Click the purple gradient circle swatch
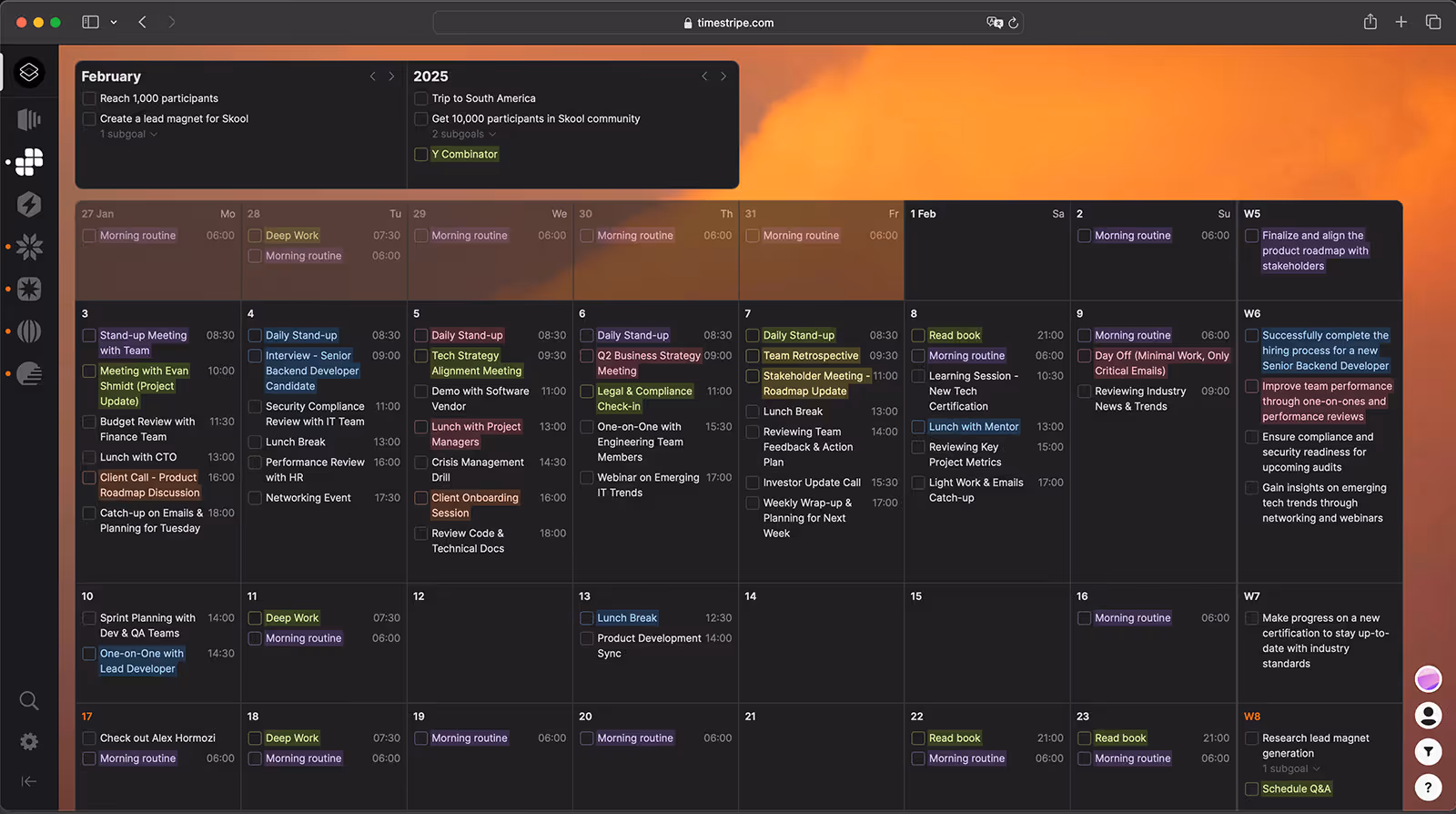This screenshot has height=814, width=1456. (1428, 679)
